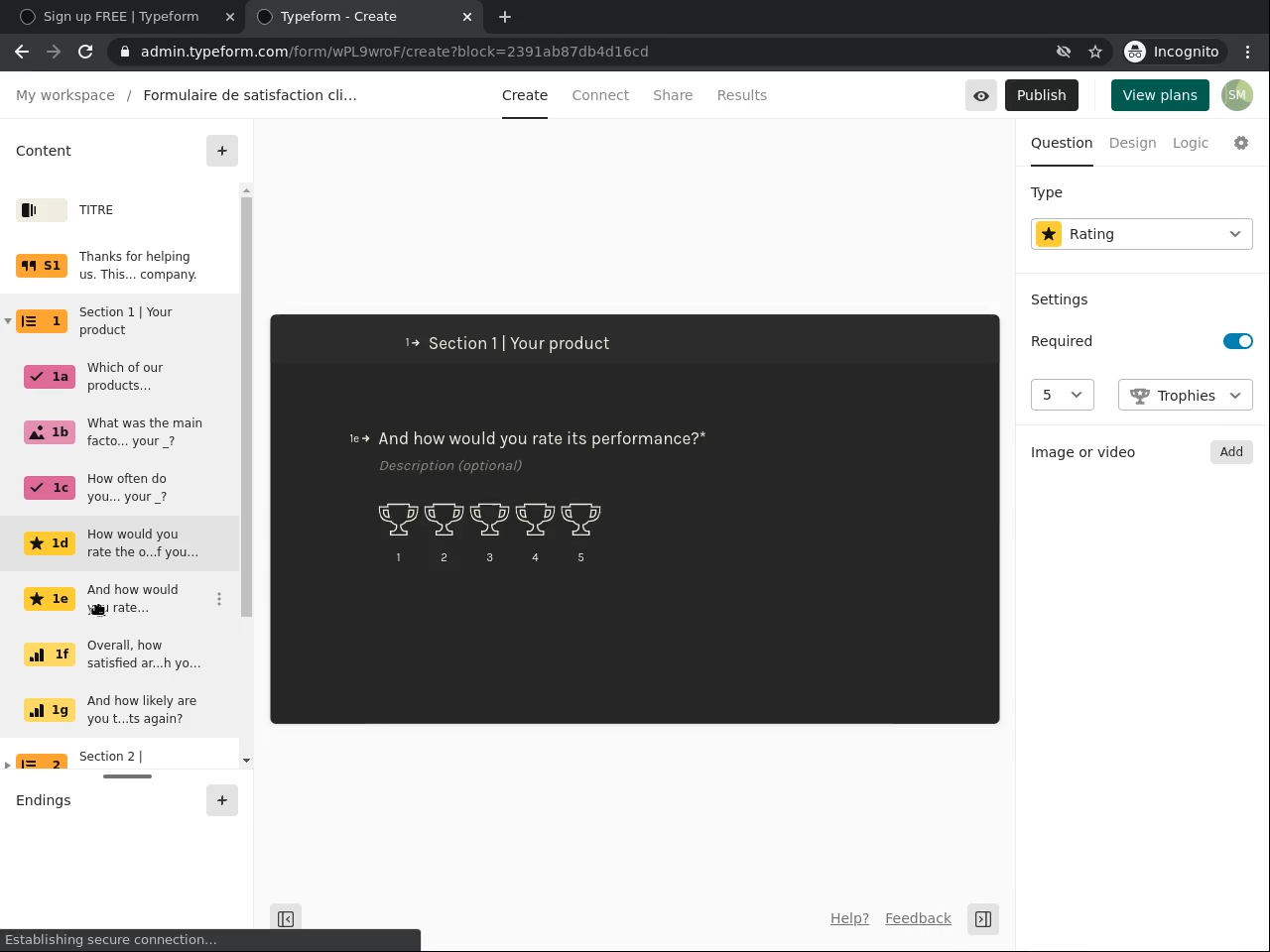Select the fourth trophy rating
The width and height of the screenshot is (1270, 952).
pos(535,519)
